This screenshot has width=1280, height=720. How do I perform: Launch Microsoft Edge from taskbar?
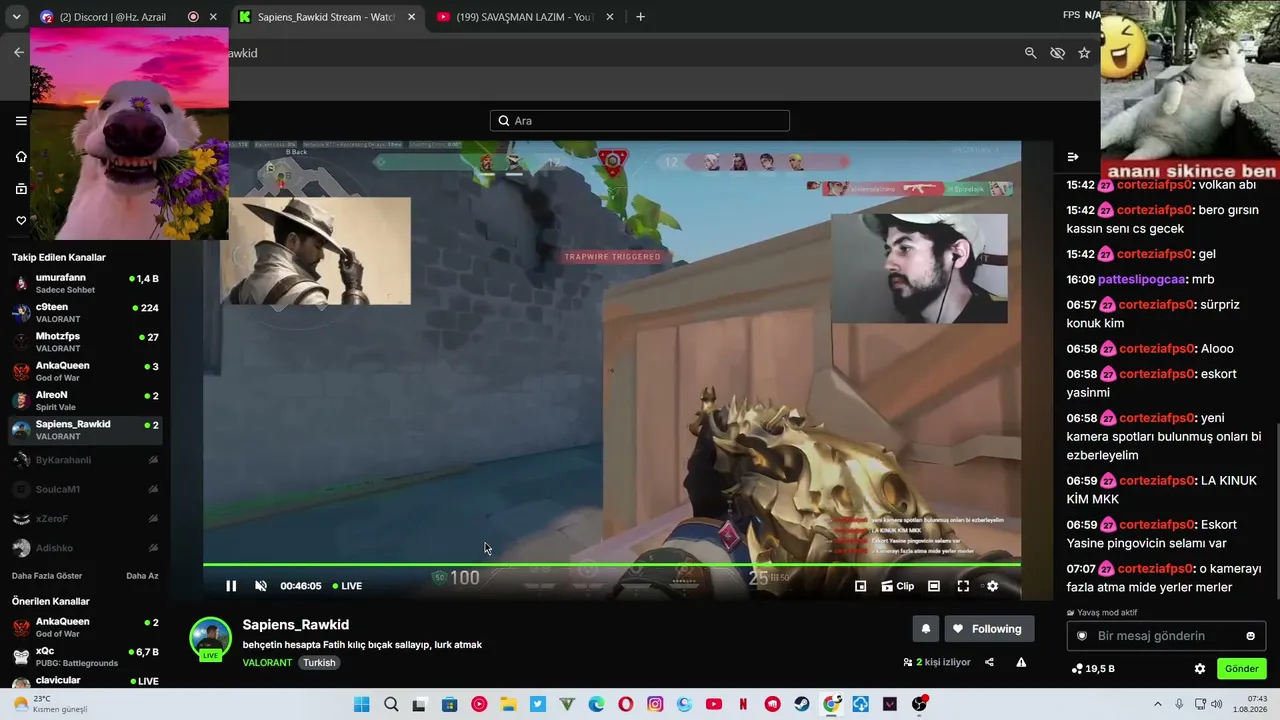point(596,704)
